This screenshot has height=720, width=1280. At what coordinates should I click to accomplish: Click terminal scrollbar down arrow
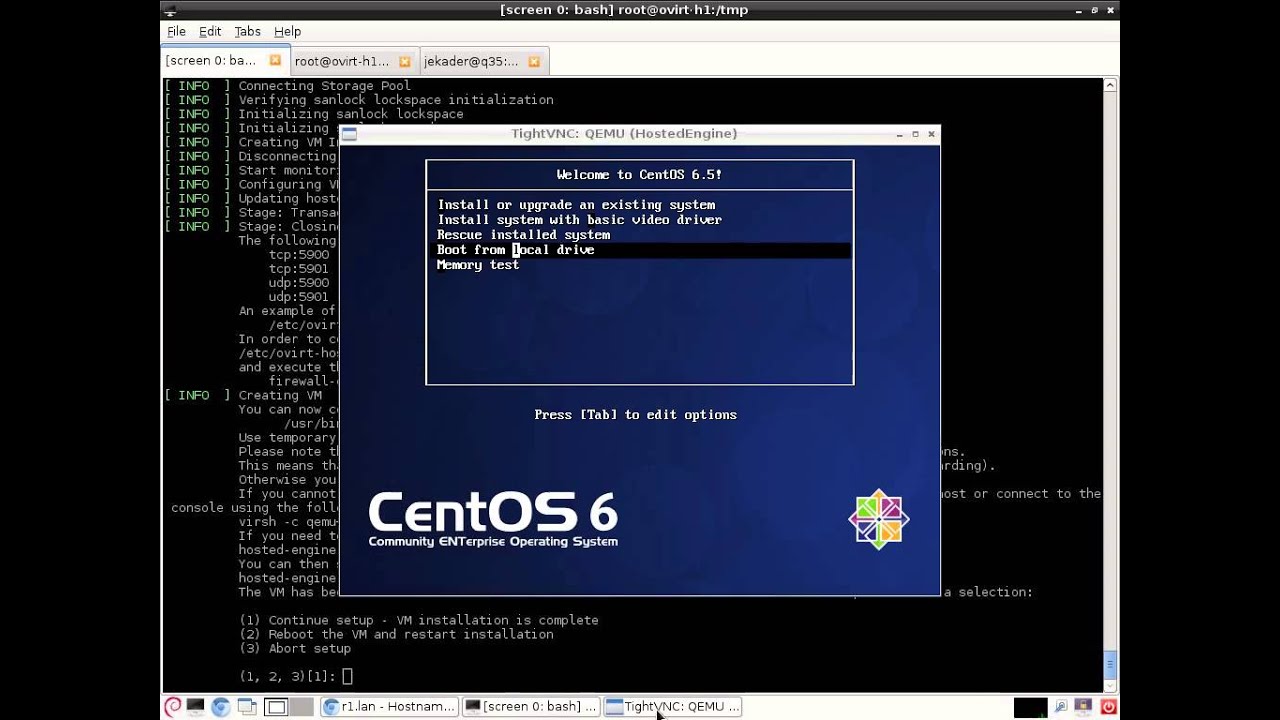pos(1110,685)
